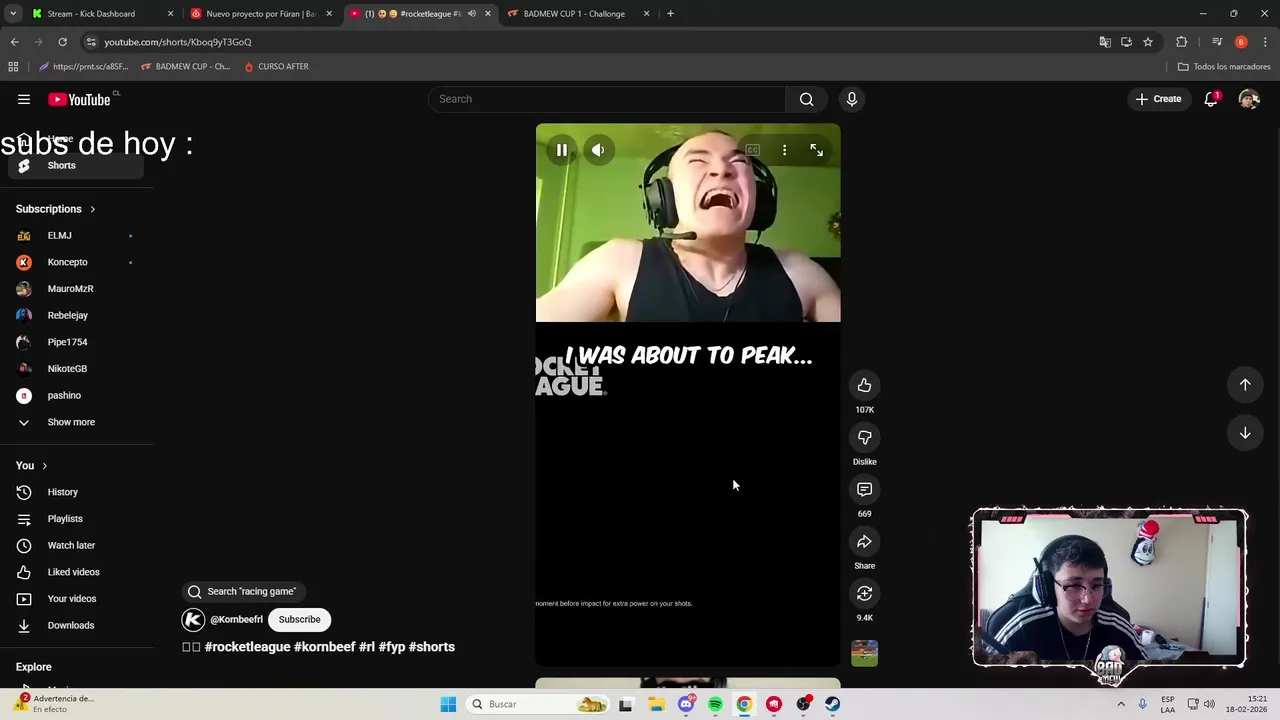Image resolution: width=1280 pixels, height=720 pixels.
Task: Mute the Short's volume
Action: (x=598, y=150)
